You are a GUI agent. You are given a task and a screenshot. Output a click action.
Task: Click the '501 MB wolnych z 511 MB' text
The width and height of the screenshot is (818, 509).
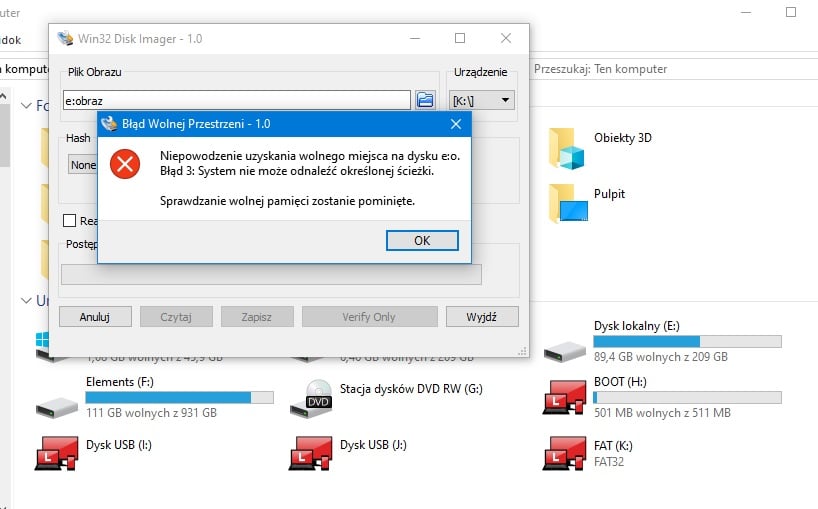pyautogui.click(x=662, y=413)
